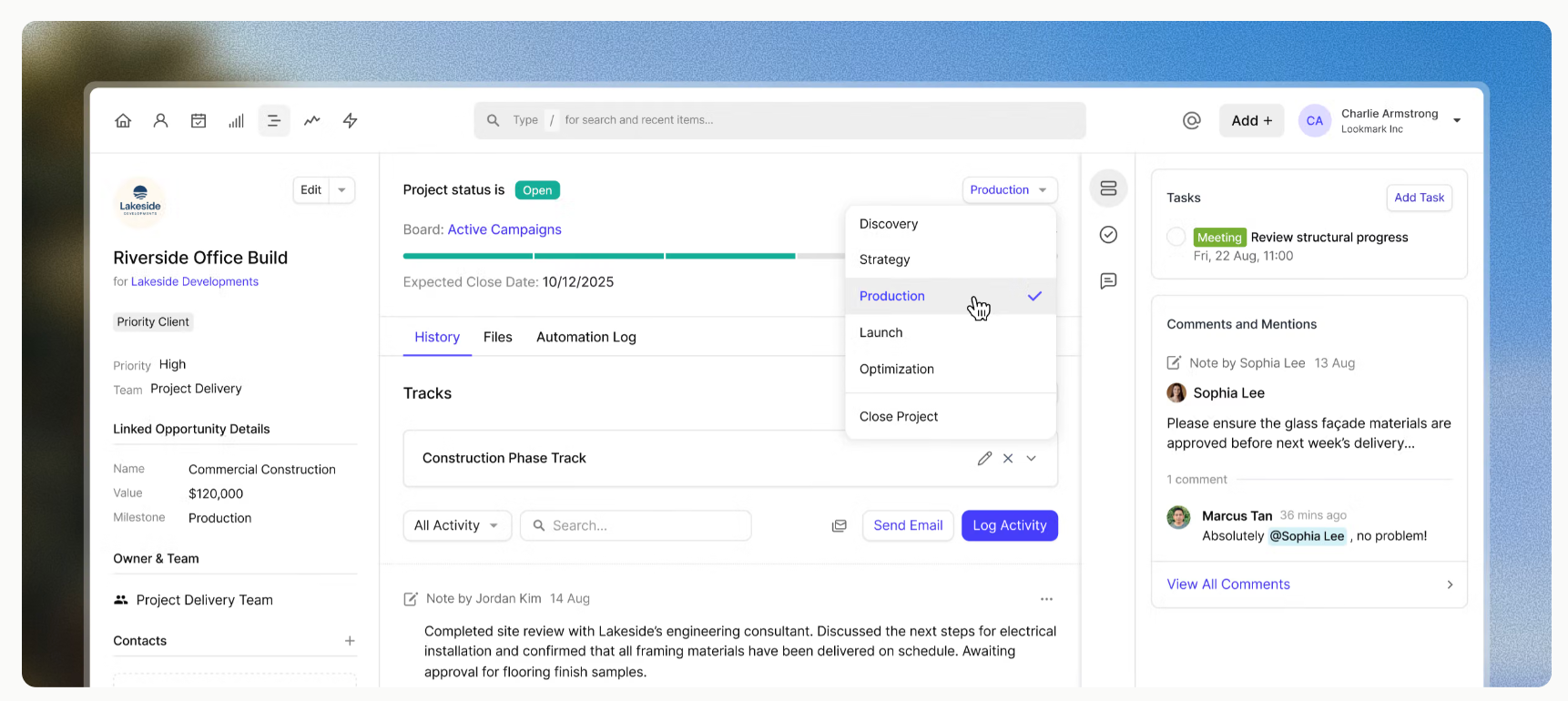Click the Send Email button
The image size is (1568, 701).
pyautogui.click(x=908, y=525)
